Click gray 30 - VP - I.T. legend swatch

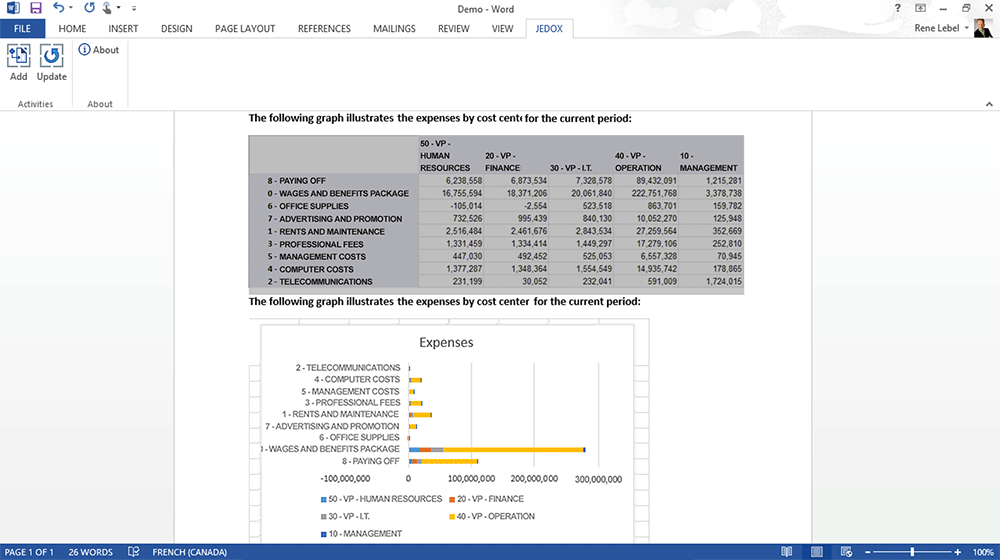(324, 517)
